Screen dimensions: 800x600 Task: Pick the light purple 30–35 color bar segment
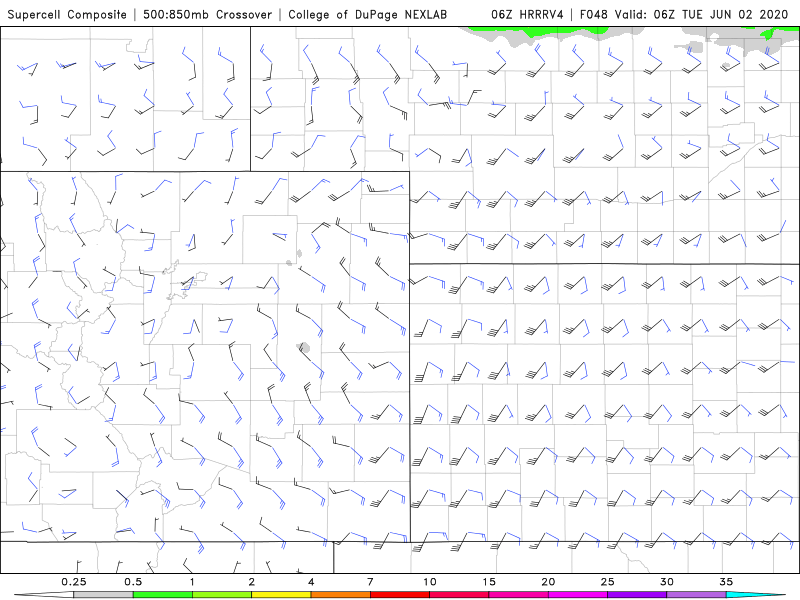pos(696,595)
